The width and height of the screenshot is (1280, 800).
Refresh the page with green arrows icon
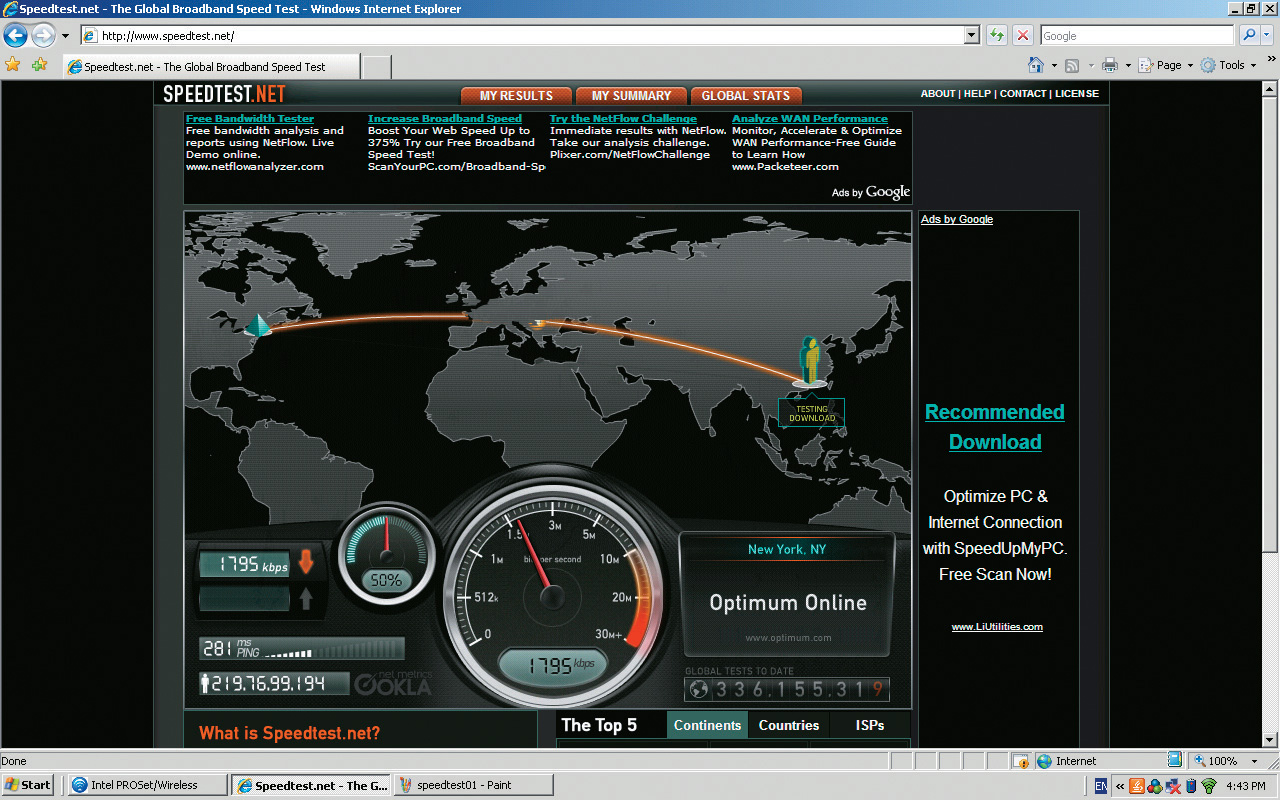[996, 35]
